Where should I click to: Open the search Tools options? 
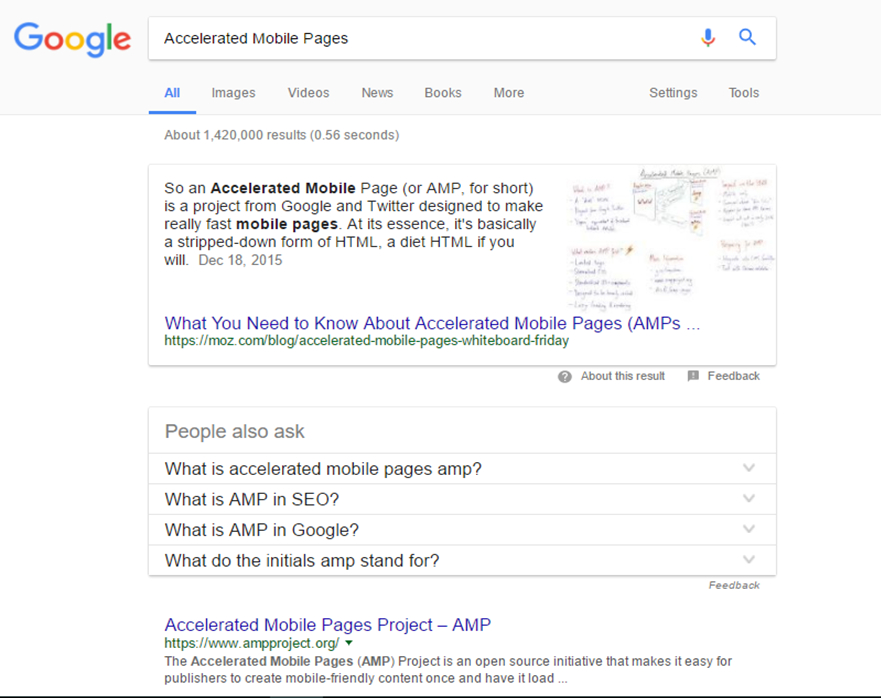point(744,93)
